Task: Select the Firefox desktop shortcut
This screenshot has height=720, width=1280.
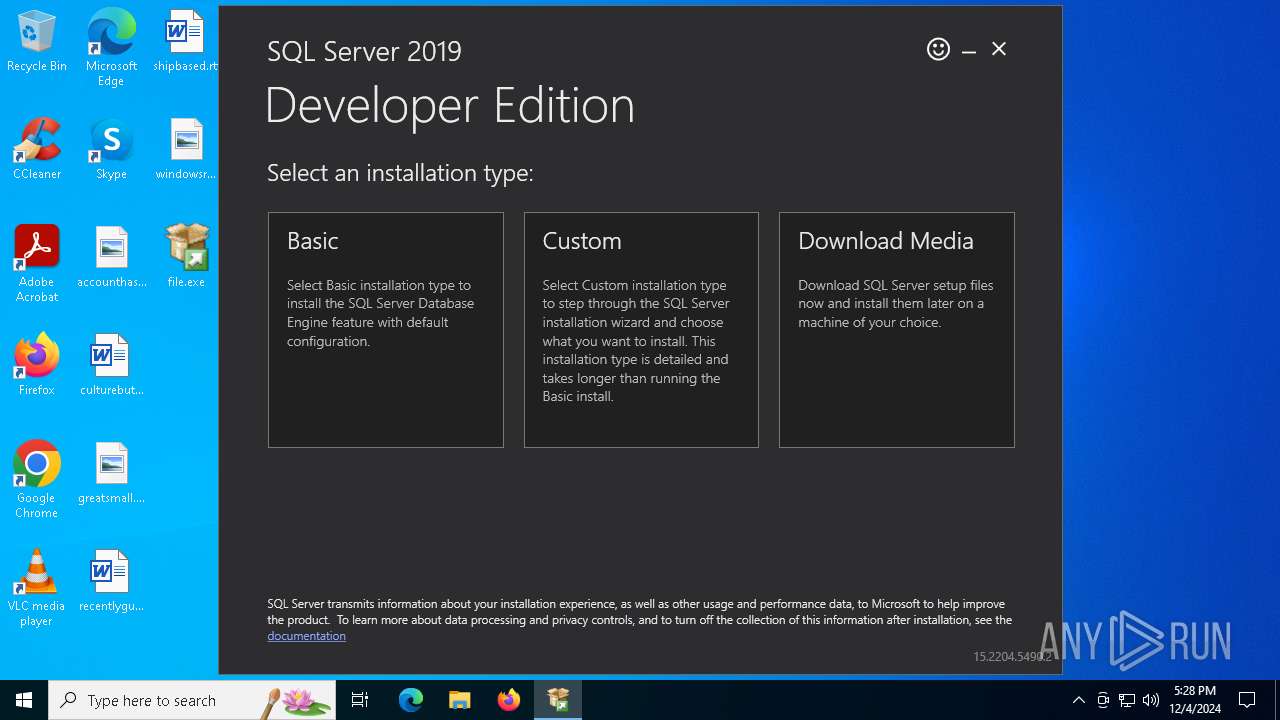Action: pos(37,366)
